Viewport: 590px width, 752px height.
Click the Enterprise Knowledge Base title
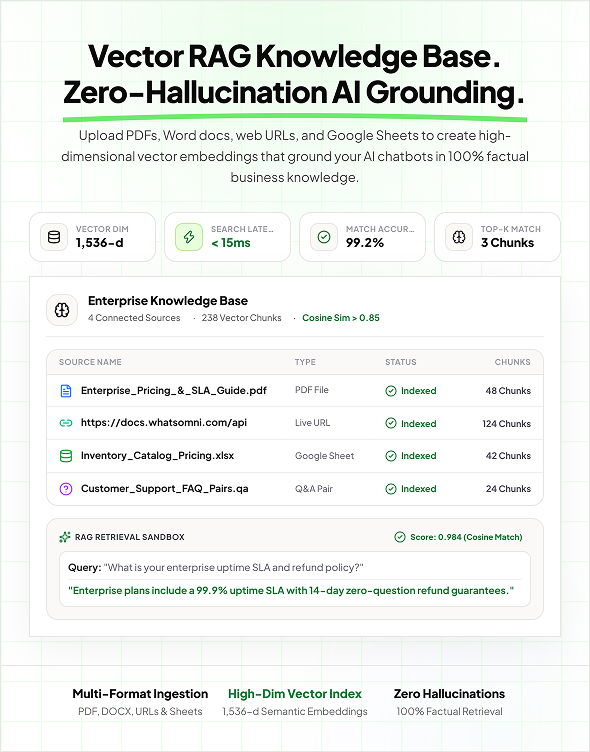(168, 301)
